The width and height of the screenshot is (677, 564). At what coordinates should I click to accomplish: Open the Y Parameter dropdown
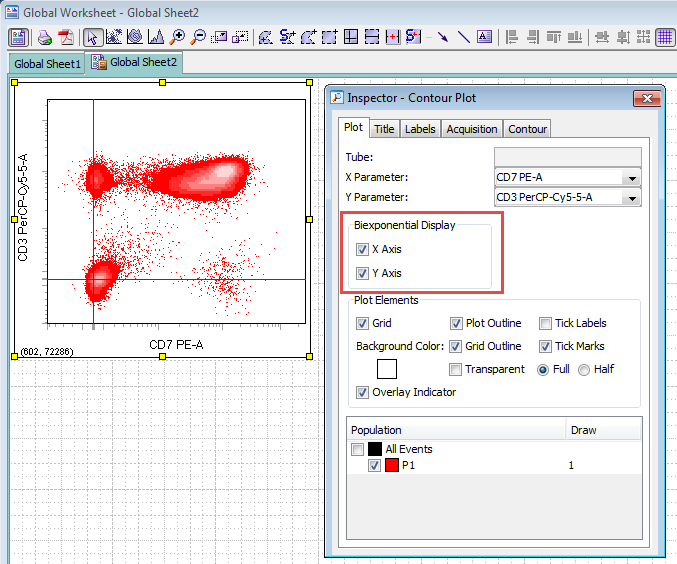tap(630, 198)
